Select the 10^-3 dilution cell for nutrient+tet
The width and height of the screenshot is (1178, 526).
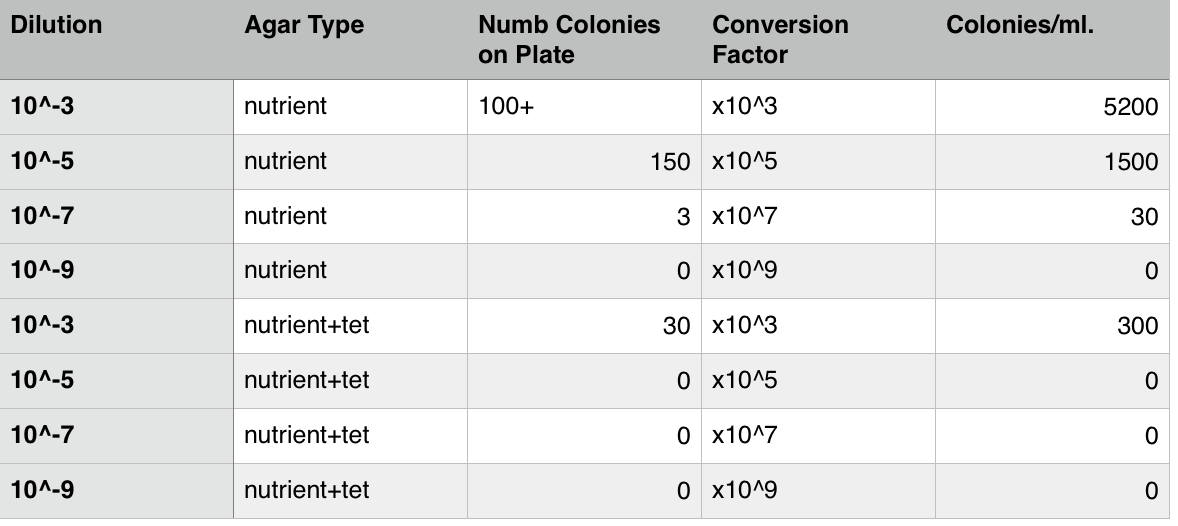[x=116, y=326]
